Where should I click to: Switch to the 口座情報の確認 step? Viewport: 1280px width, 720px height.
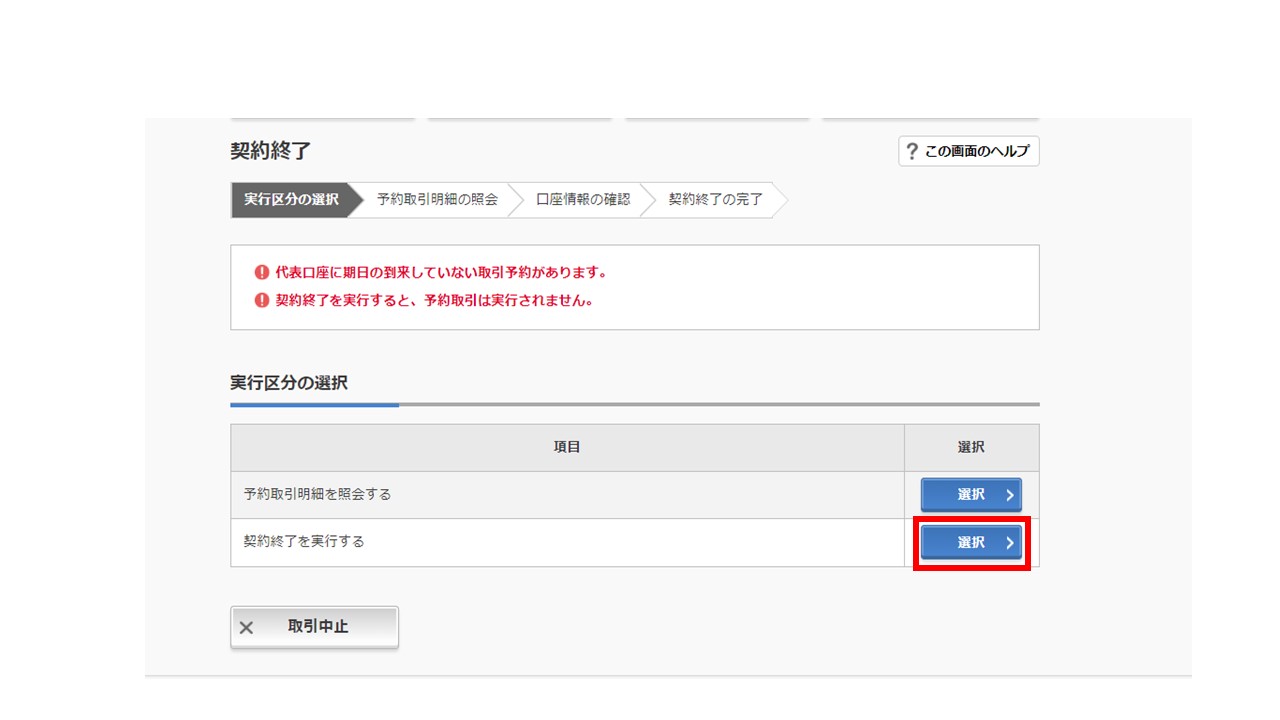(x=583, y=199)
